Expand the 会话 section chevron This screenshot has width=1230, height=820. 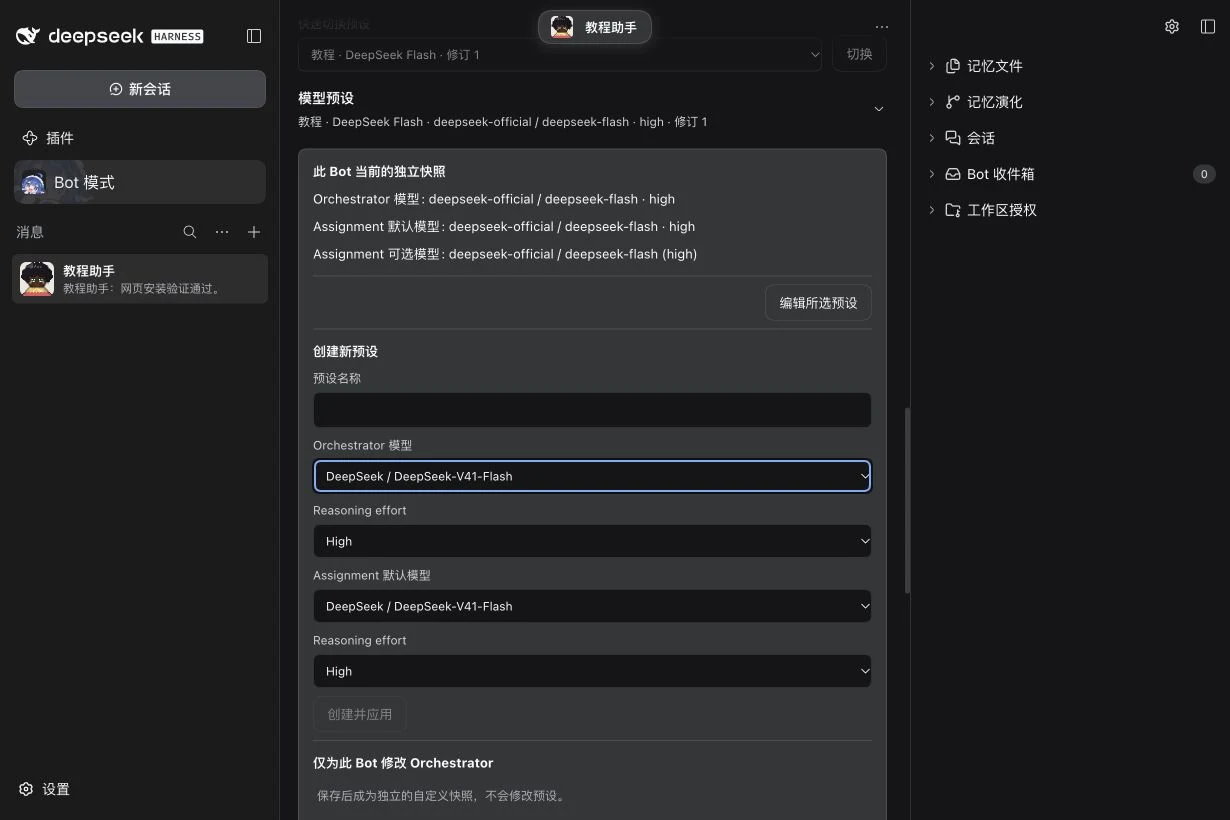[x=932, y=138]
